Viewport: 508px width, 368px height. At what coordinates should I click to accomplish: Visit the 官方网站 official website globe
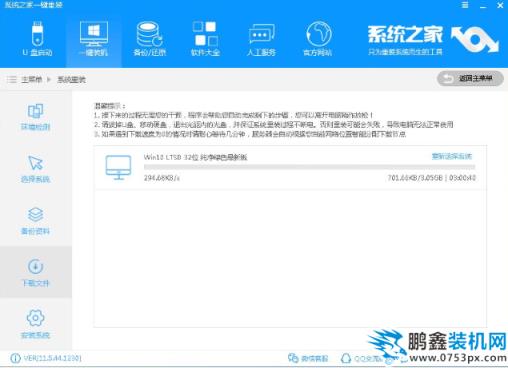[318, 39]
